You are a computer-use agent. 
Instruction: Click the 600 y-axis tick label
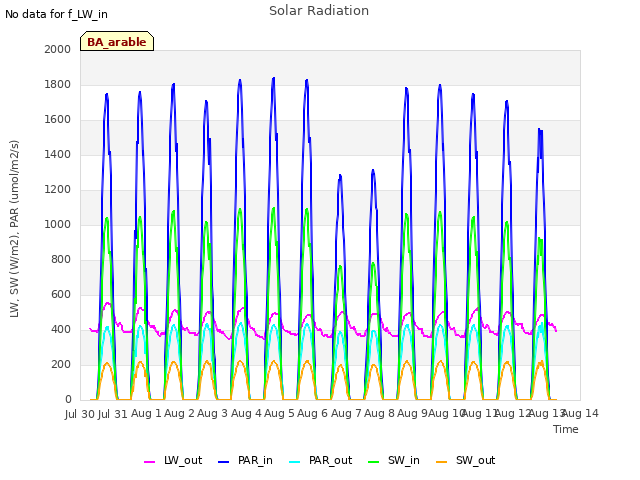(61, 295)
